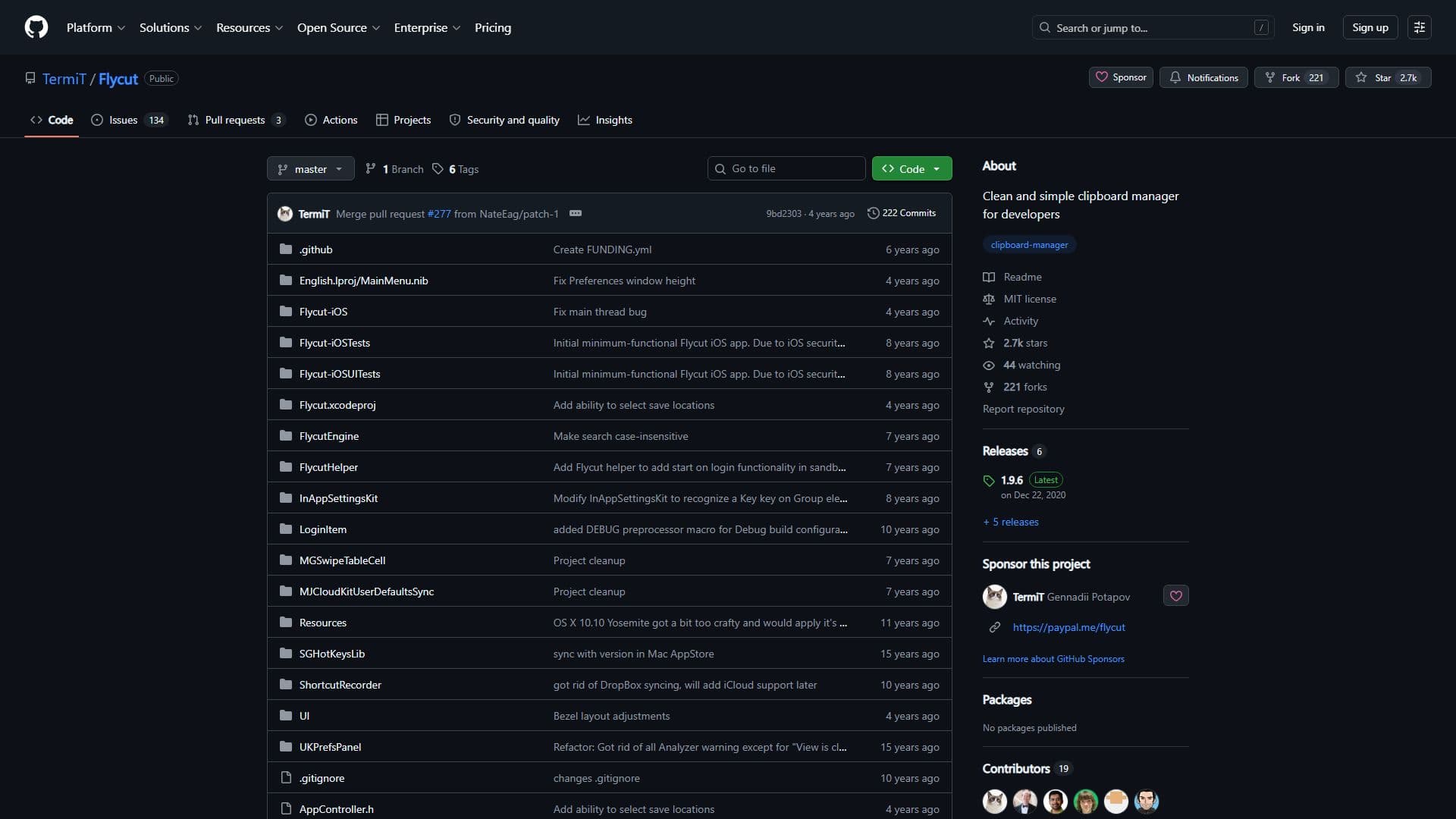Image resolution: width=1456 pixels, height=819 pixels.
Task: Click the Sign in link
Action: pyautogui.click(x=1308, y=27)
